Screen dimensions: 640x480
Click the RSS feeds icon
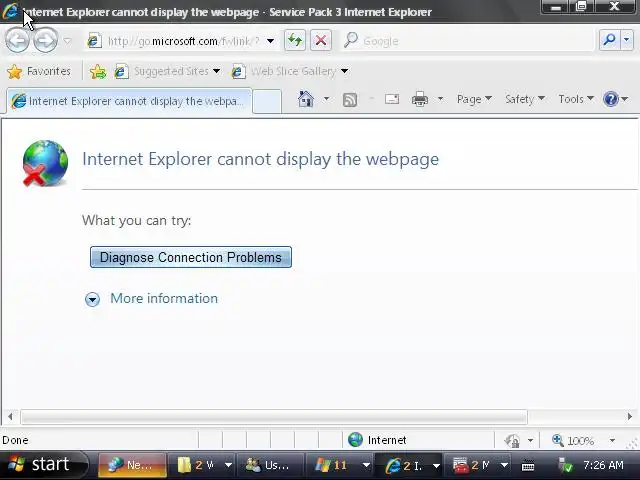(350, 100)
